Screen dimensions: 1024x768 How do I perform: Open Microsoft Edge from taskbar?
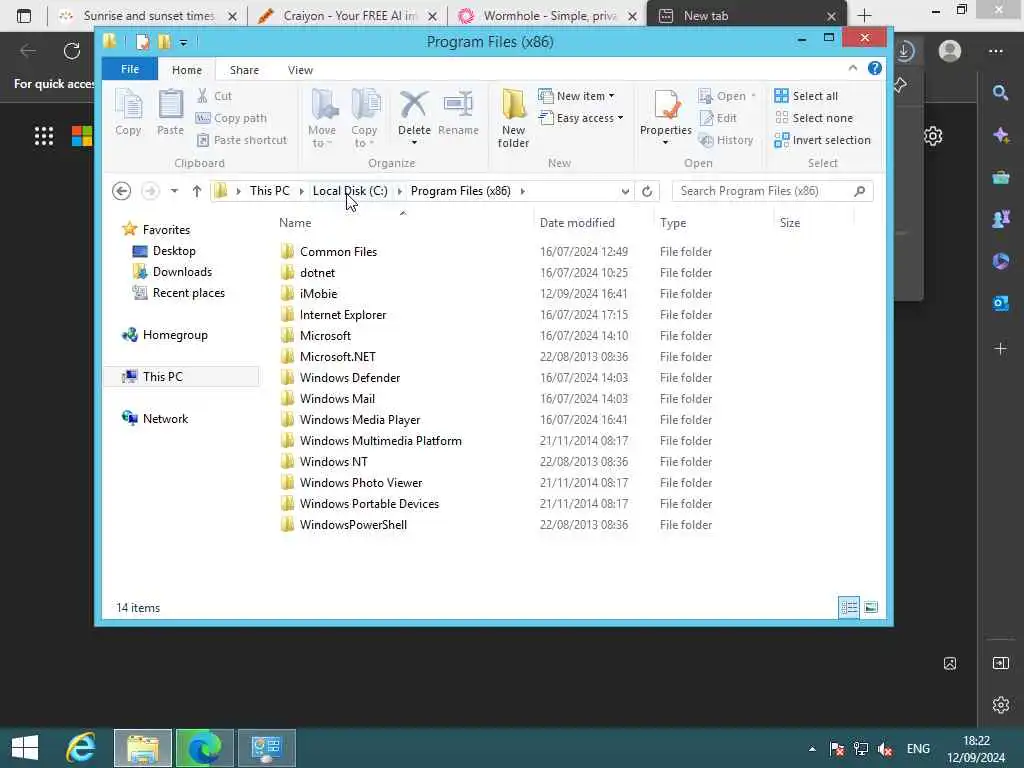[x=204, y=748]
